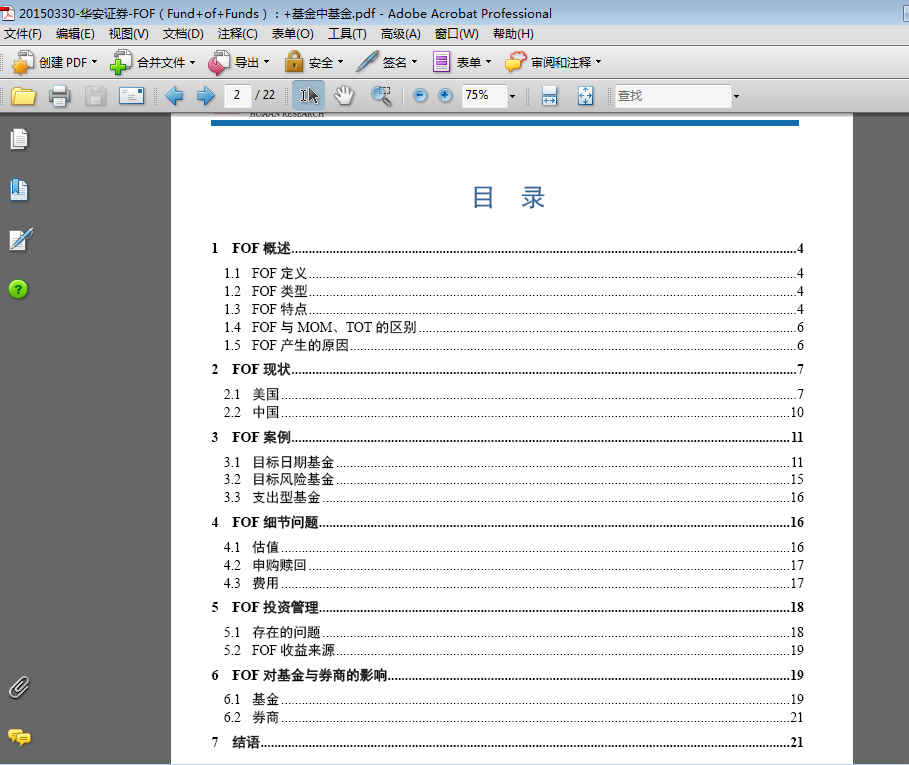Zoom in with the plus button
Screen dimensions: 909x765
(x=445, y=95)
